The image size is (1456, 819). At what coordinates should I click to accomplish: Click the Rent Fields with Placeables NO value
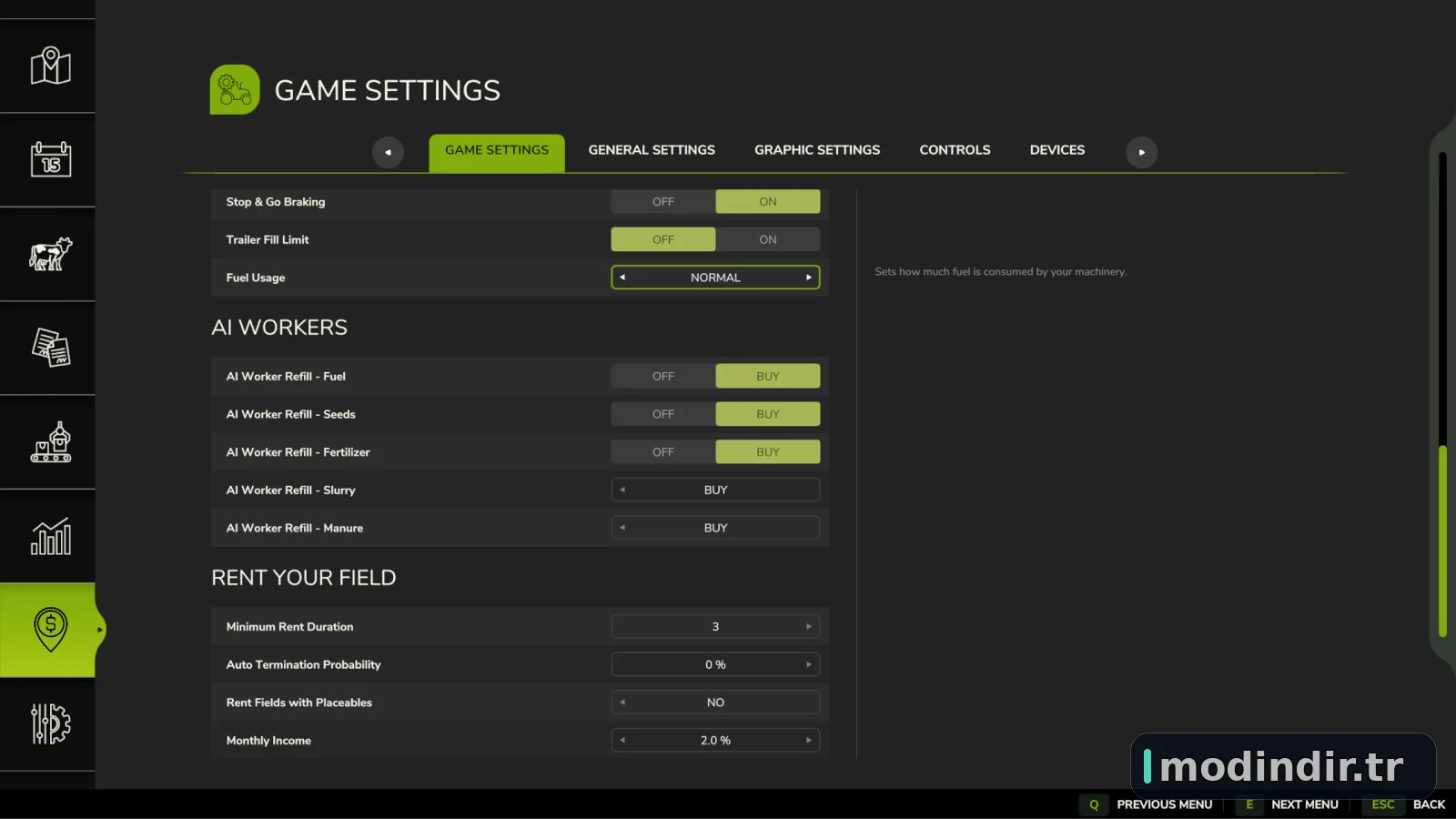tap(715, 703)
